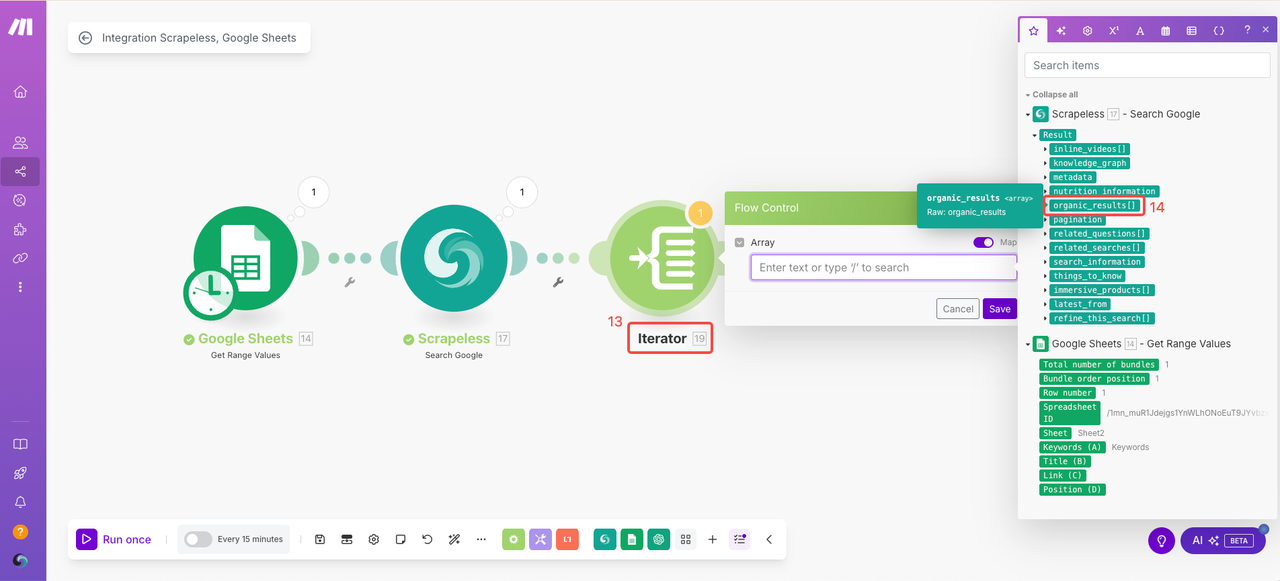This screenshot has height=581, width=1280.
Task: Open the help lightbulb button
Action: pos(1161,540)
